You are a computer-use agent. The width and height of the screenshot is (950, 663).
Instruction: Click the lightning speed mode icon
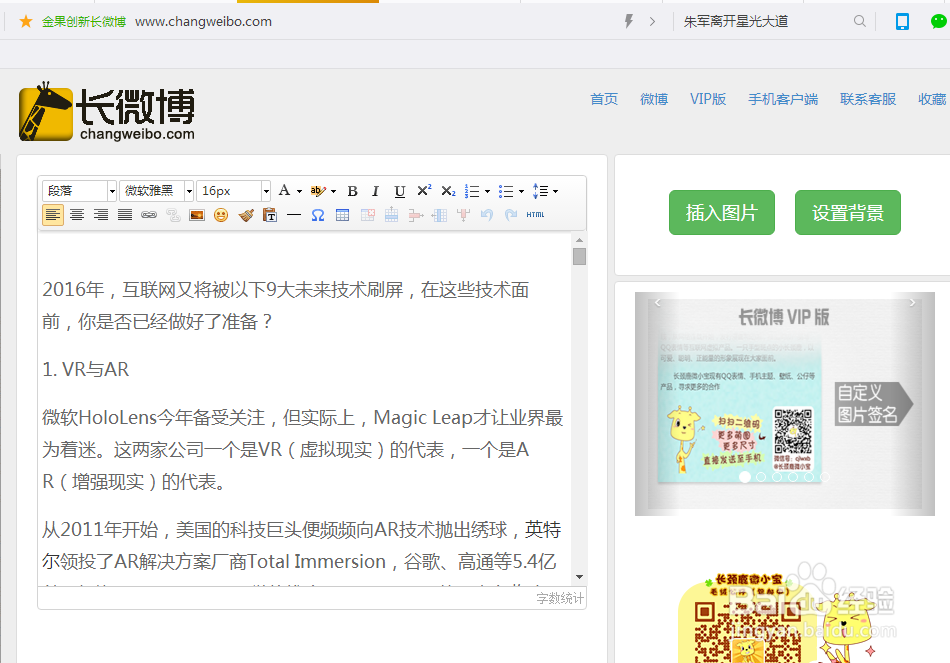[629, 21]
